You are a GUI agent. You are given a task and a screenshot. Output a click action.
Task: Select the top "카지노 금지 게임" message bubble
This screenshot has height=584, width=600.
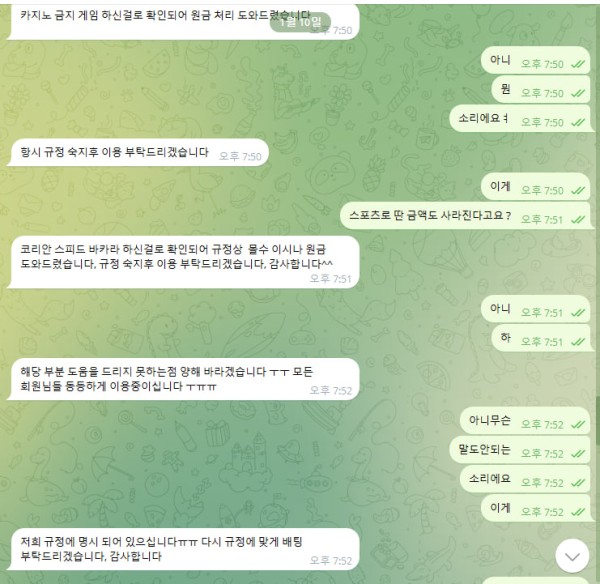(x=184, y=21)
